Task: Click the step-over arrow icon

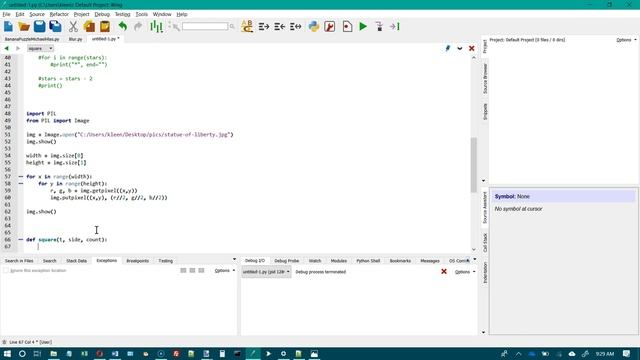Action: point(395,27)
